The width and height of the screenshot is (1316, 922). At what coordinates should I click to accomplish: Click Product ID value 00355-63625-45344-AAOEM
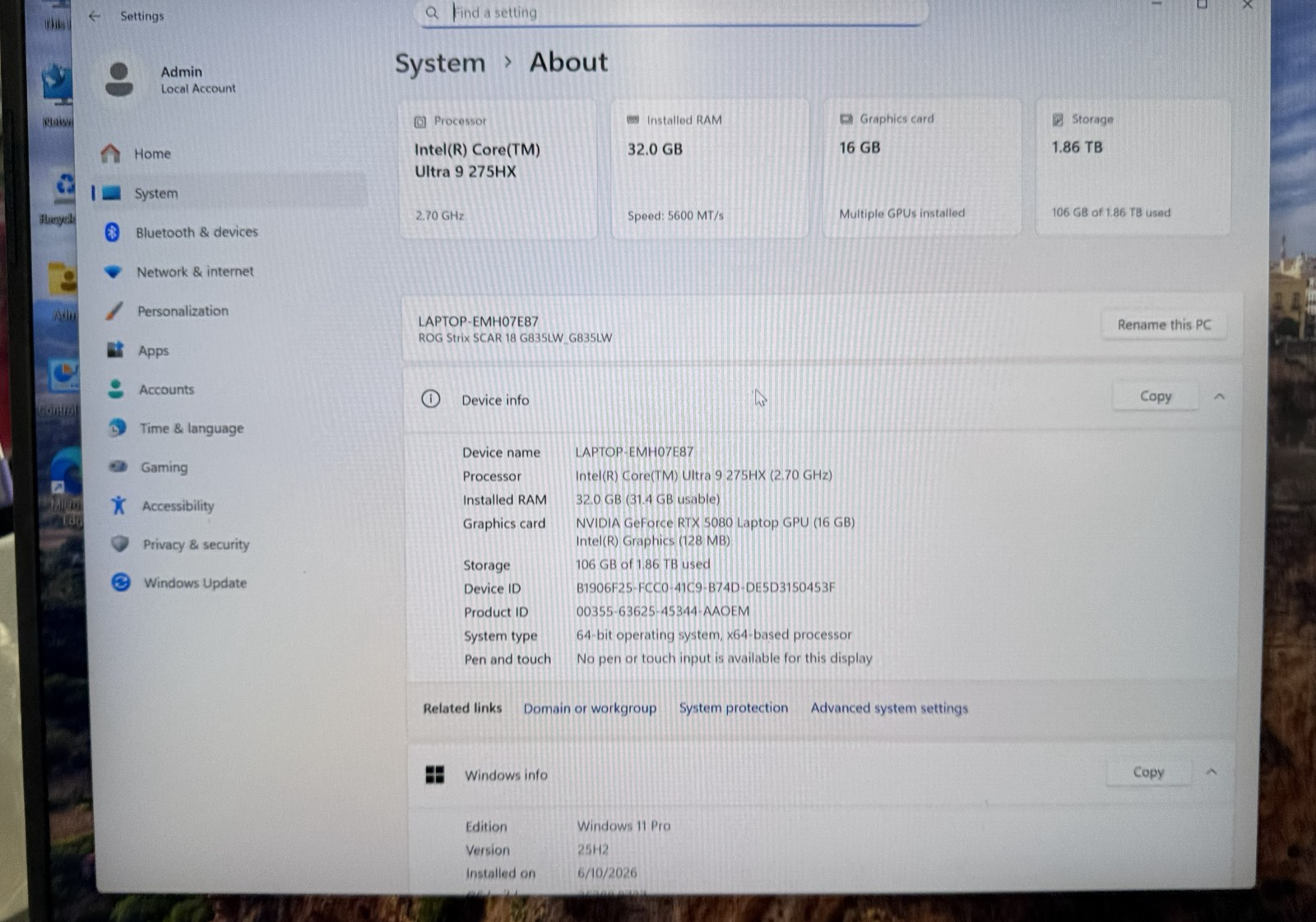(663, 611)
